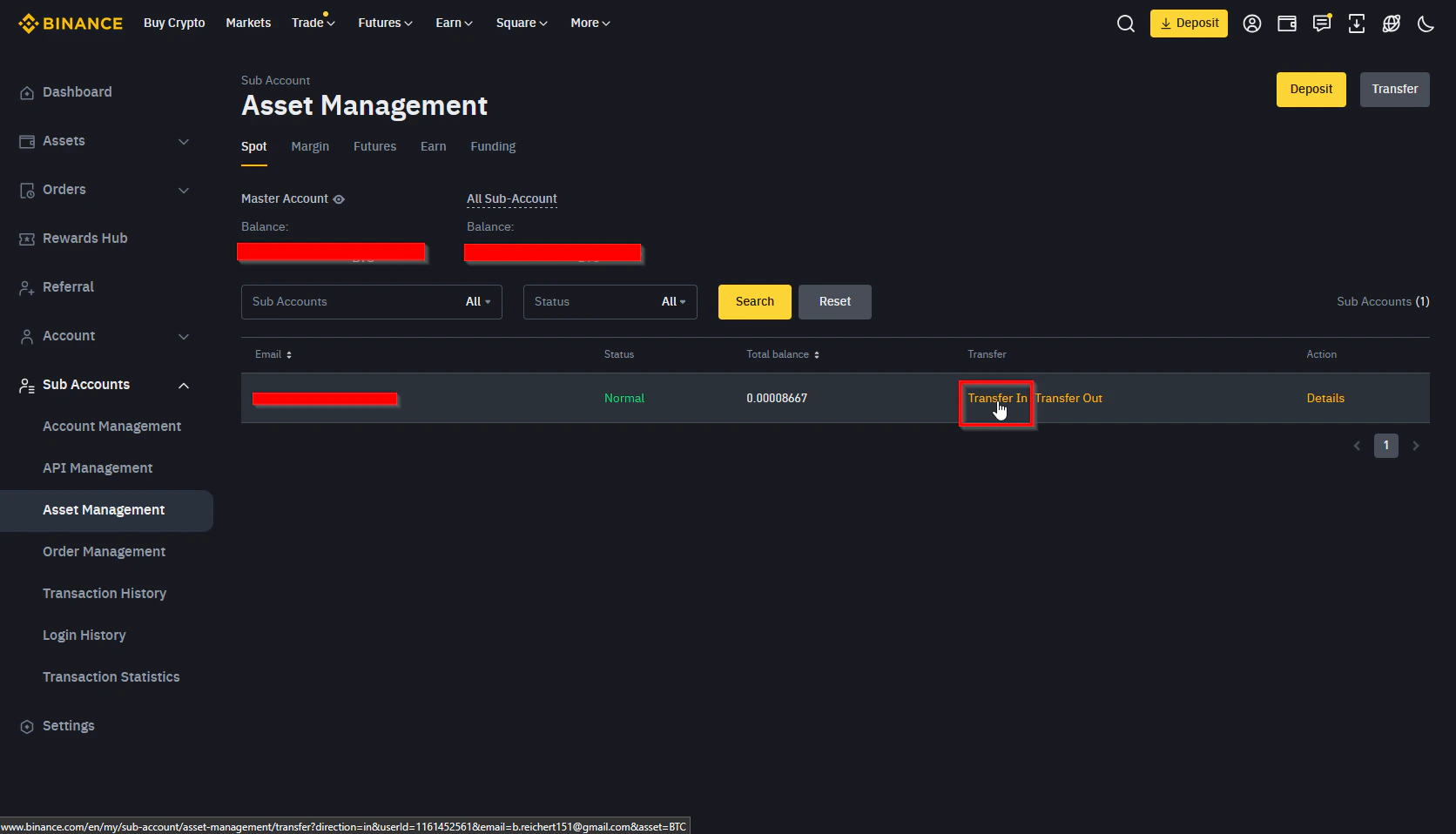The width and height of the screenshot is (1456, 834).
Task: Select the Rewards Hub ticket icon
Action: pyautogui.click(x=26, y=238)
